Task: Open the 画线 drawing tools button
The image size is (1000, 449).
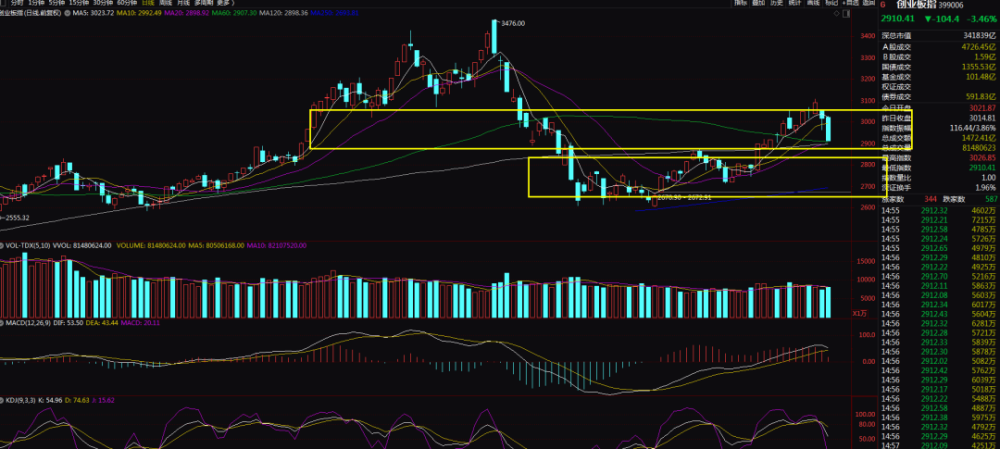Action: (x=813, y=3)
